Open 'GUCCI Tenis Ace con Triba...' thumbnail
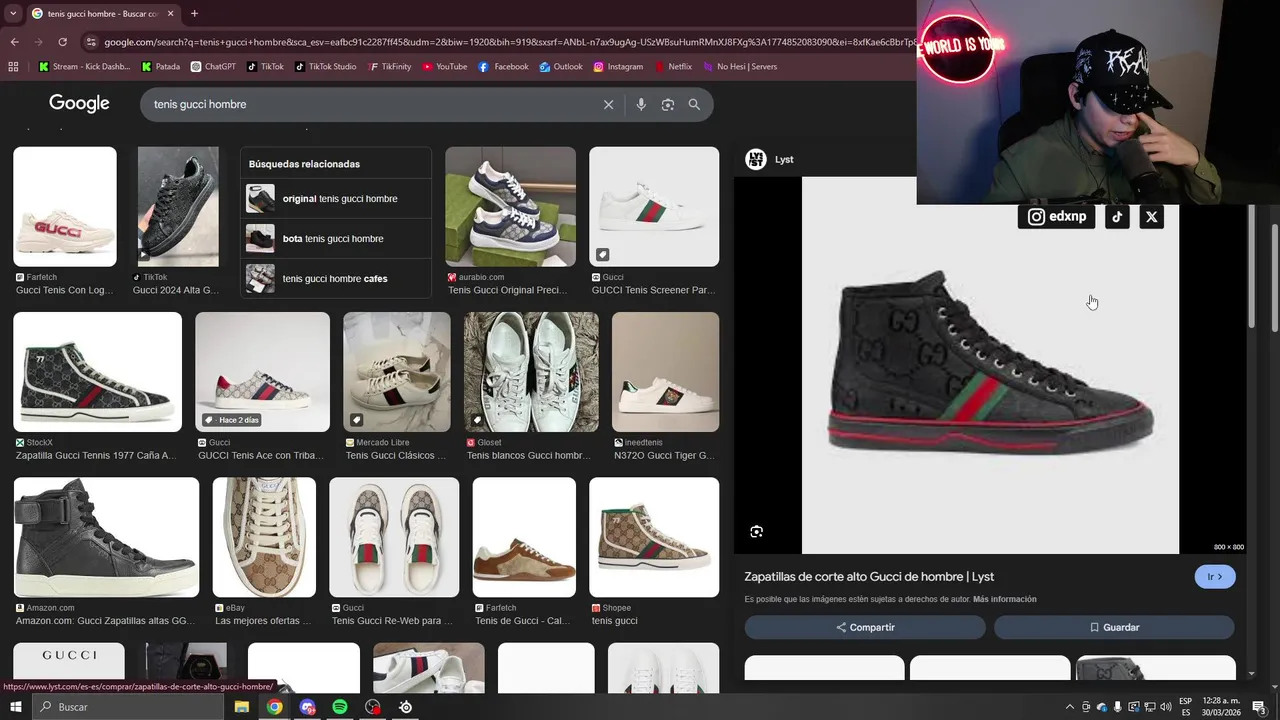This screenshot has height=720, width=1280. click(262, 372)
